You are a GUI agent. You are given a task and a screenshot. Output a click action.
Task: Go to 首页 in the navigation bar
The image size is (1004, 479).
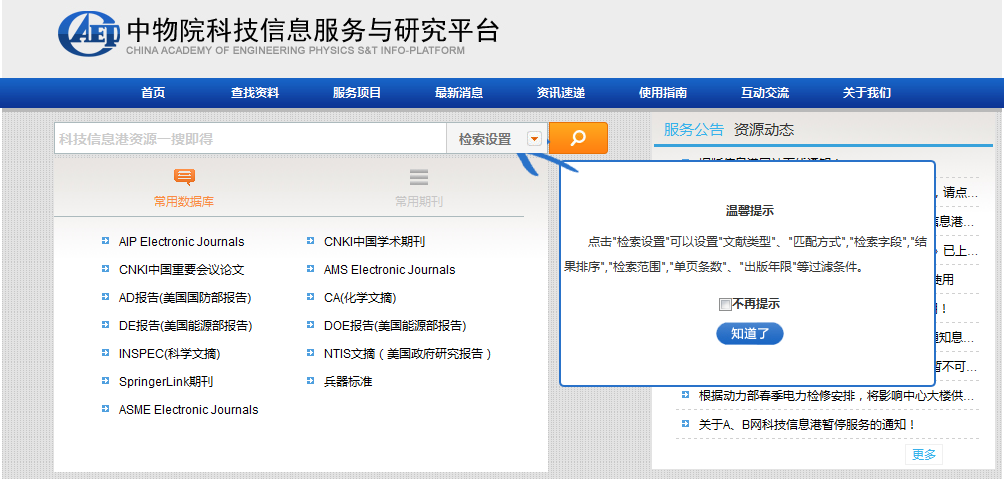(153, 93)
